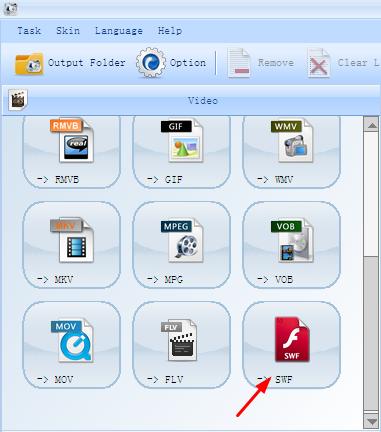Open the Option settings gear
The width and height of the screenshot is (381, 432).
coord(171,63)
